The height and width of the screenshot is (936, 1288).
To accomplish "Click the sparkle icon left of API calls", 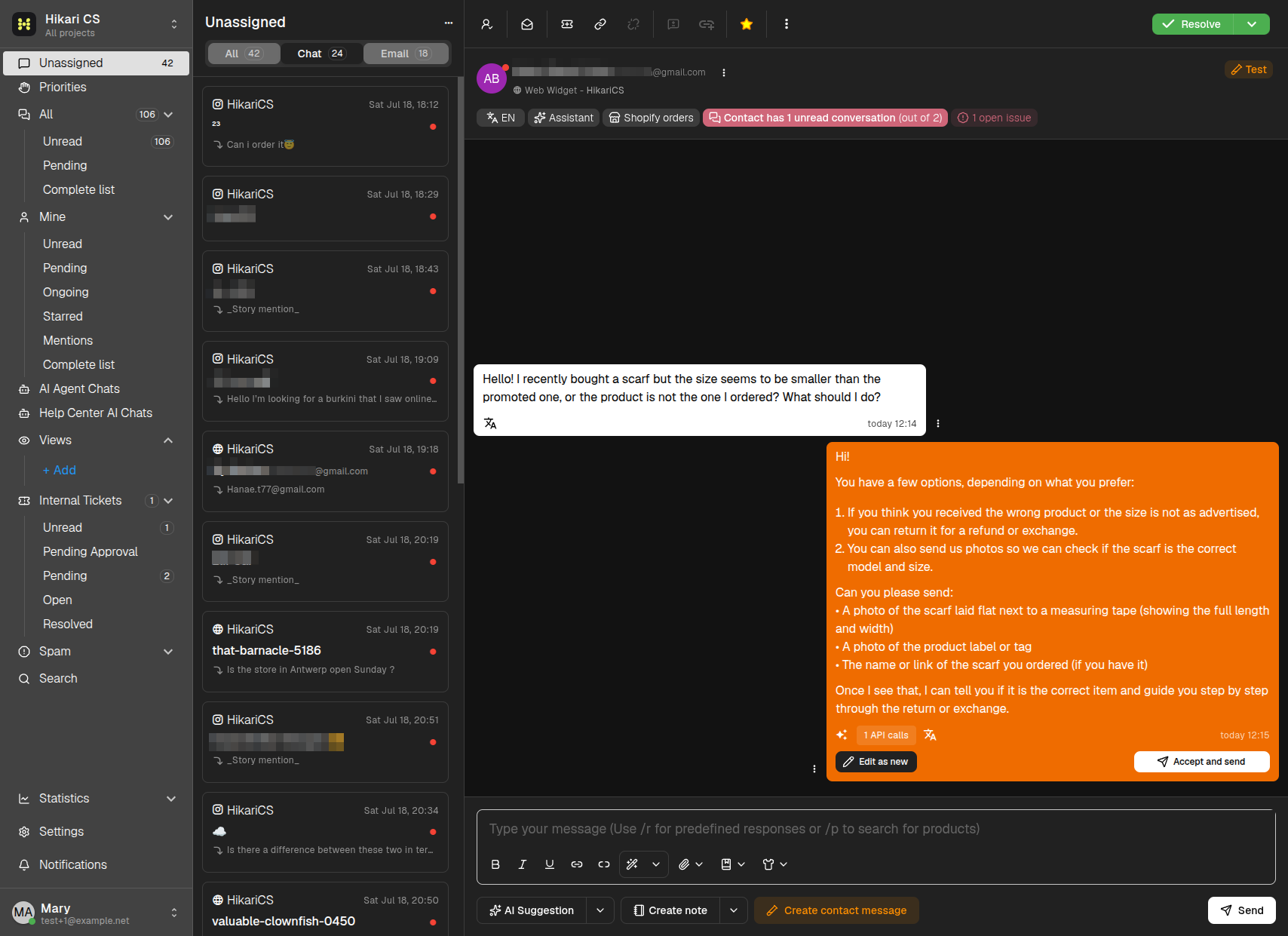I will (842, 735).
